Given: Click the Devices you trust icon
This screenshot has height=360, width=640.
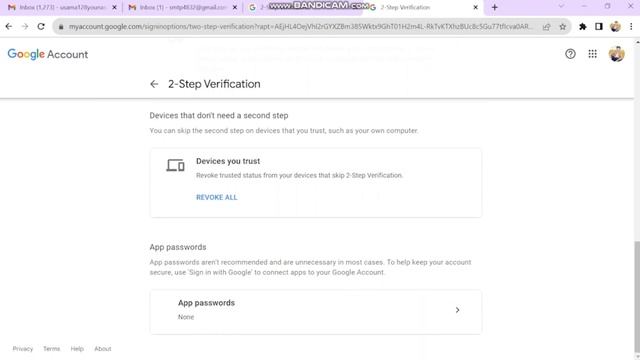Looking at the screenshot, I should [175, 165].
